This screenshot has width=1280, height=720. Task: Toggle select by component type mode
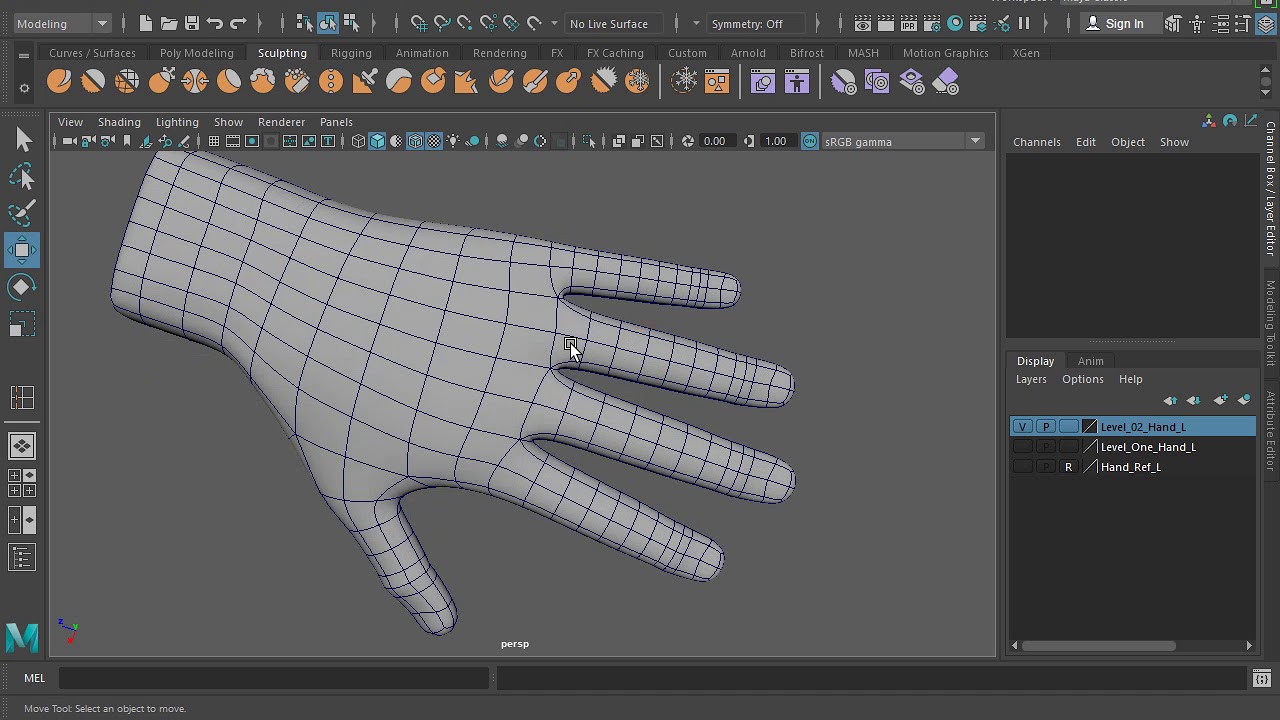(351, 23)
